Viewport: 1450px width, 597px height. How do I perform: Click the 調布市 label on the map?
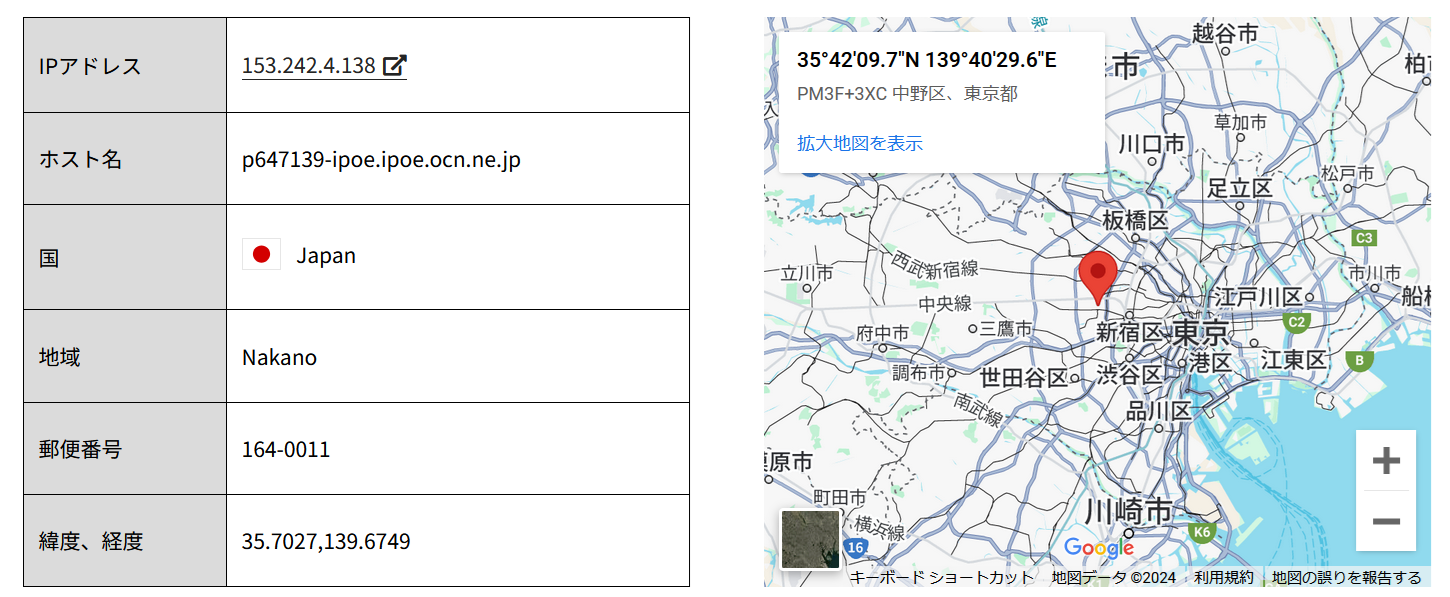(918, 372)
